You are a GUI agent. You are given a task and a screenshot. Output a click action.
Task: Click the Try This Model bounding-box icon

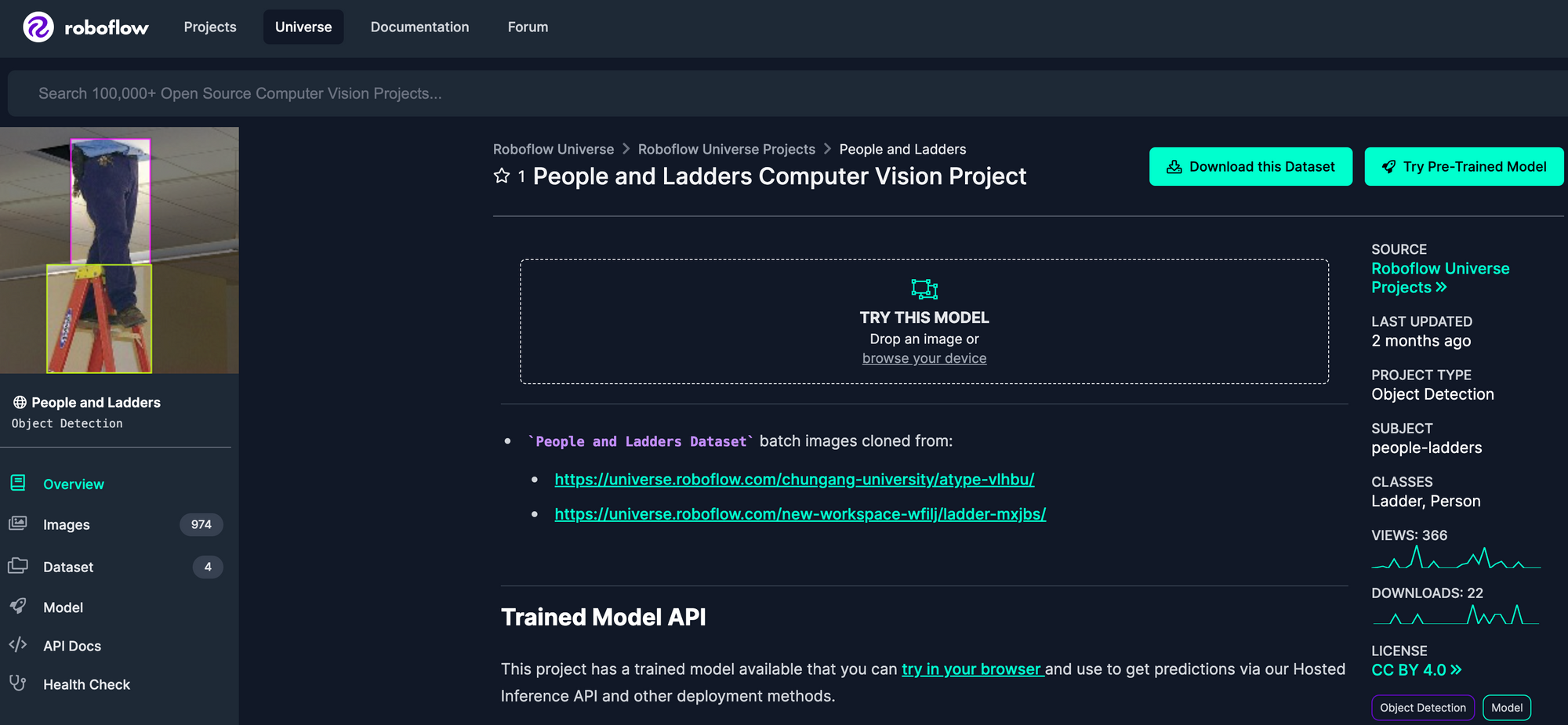coord(924,289)
